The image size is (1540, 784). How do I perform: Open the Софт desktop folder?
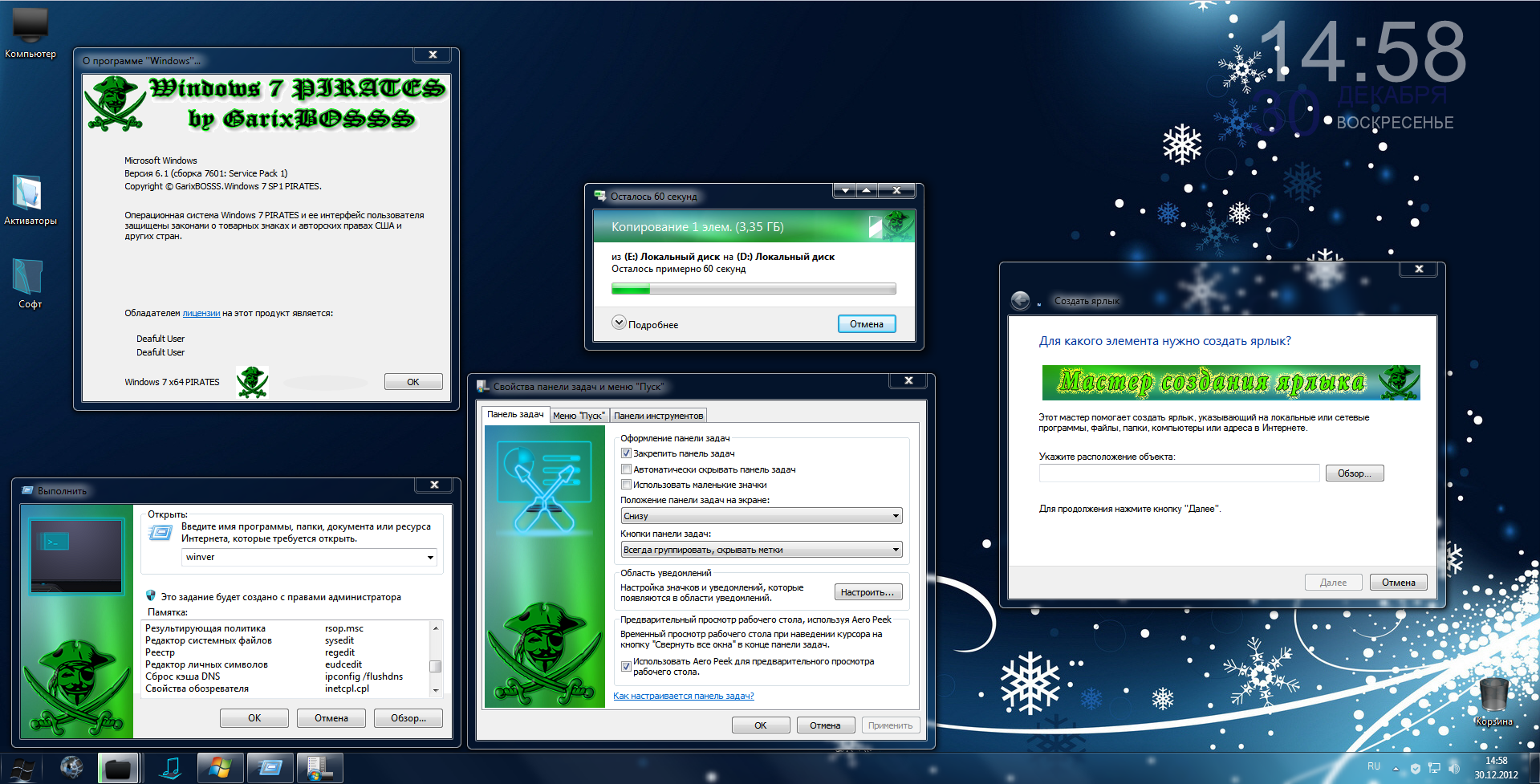click(x=30, y=283)
